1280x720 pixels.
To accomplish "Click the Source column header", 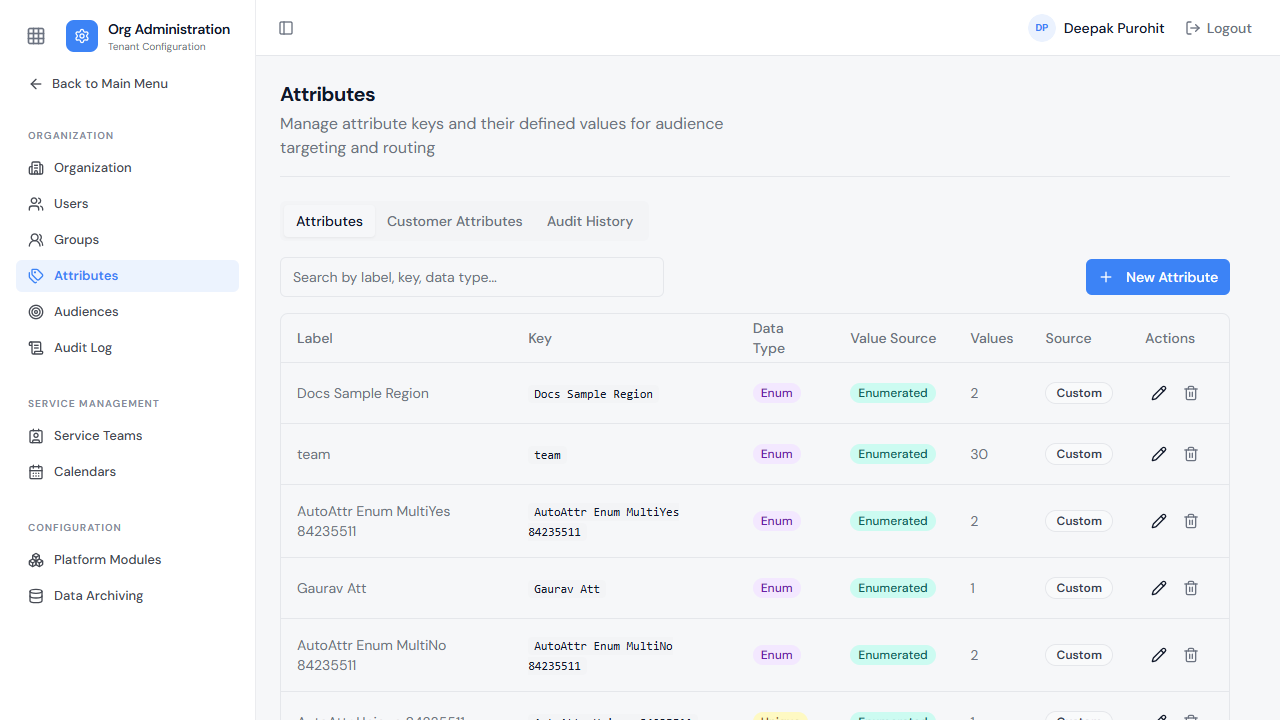I will [x=1068, y=338].
